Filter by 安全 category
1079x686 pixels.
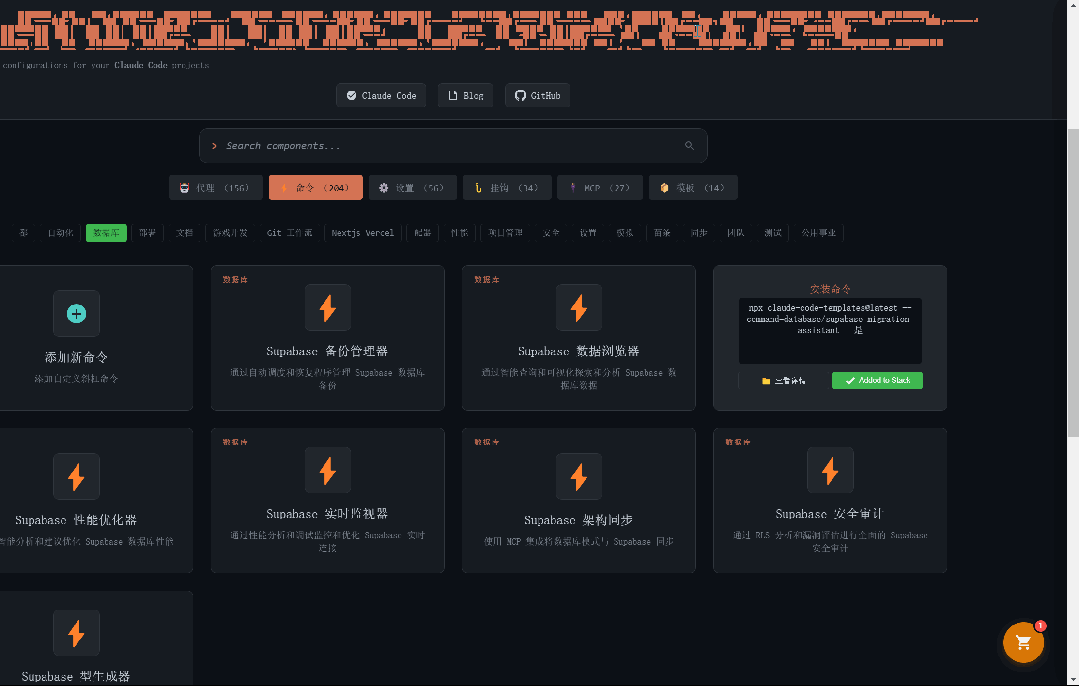[x=551, y=233]
